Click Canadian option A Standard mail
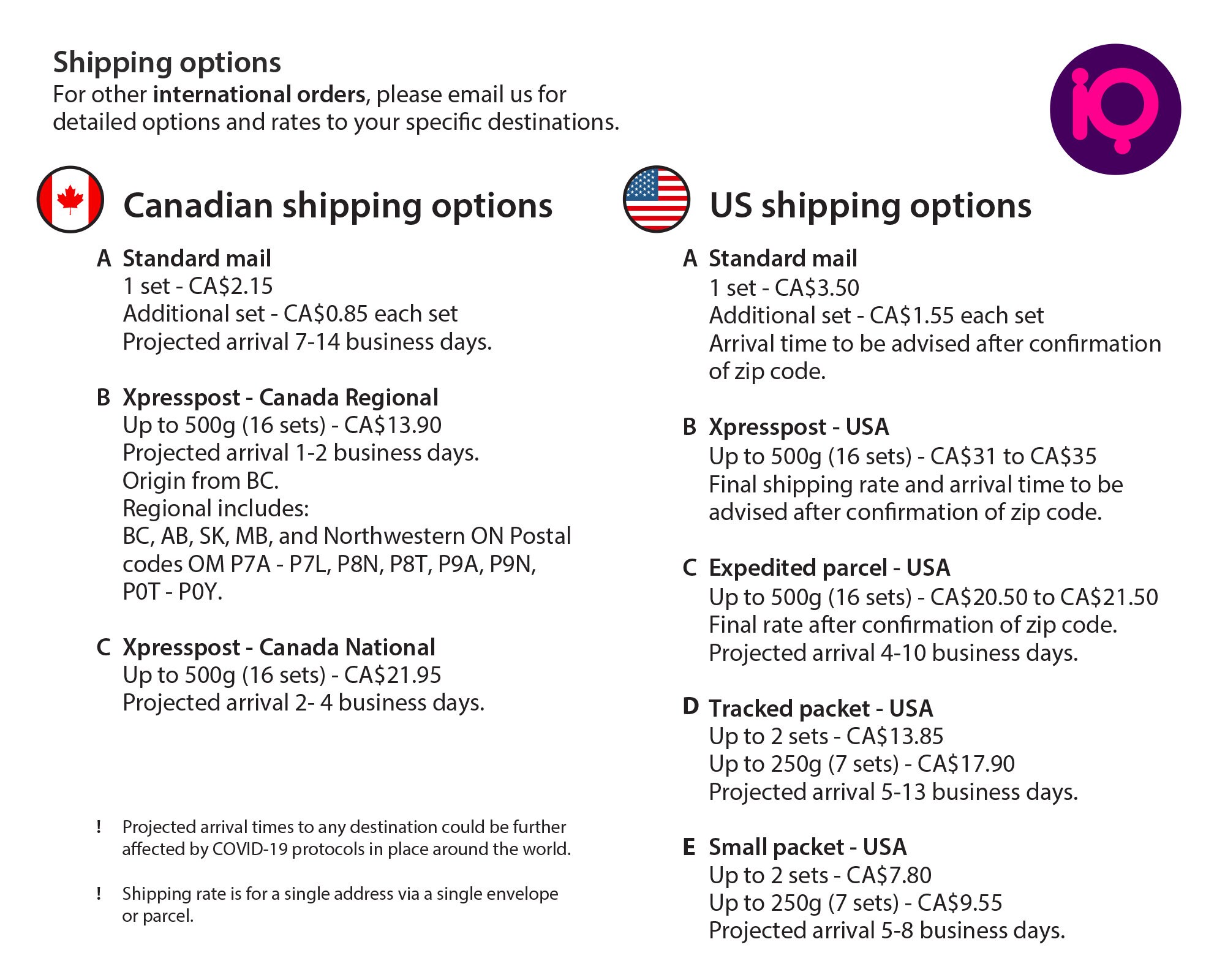1225x980 pixels. pos(197,258)
